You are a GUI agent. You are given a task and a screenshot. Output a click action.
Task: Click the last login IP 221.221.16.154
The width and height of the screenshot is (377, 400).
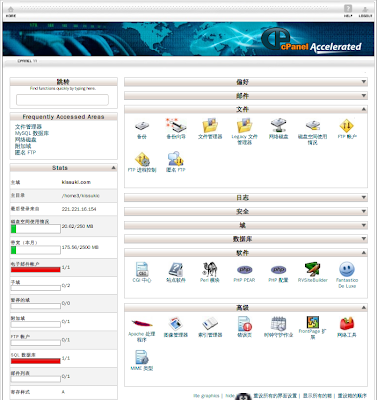tap(79, 209)
